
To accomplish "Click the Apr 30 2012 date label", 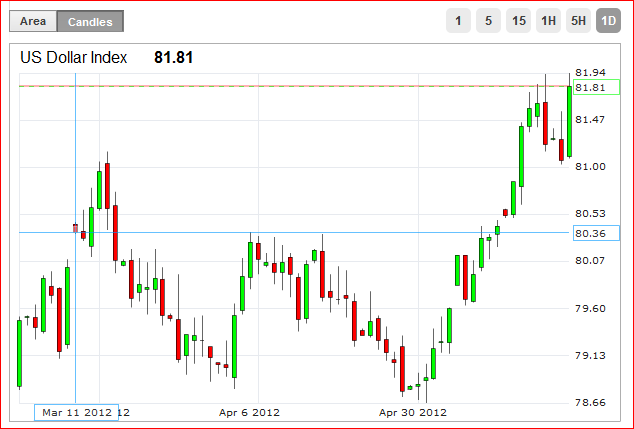I will [413, 412].
